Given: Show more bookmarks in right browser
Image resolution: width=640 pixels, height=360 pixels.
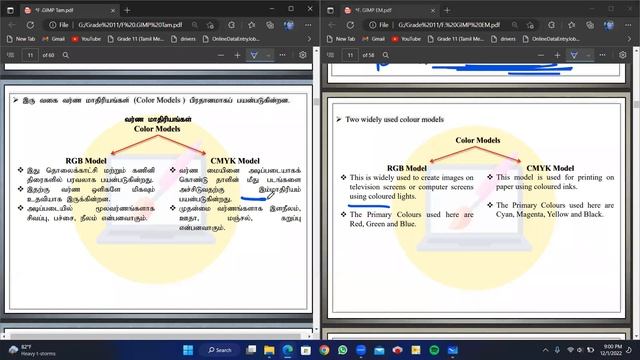Looking at the screenshot, I should click(629, 39).
